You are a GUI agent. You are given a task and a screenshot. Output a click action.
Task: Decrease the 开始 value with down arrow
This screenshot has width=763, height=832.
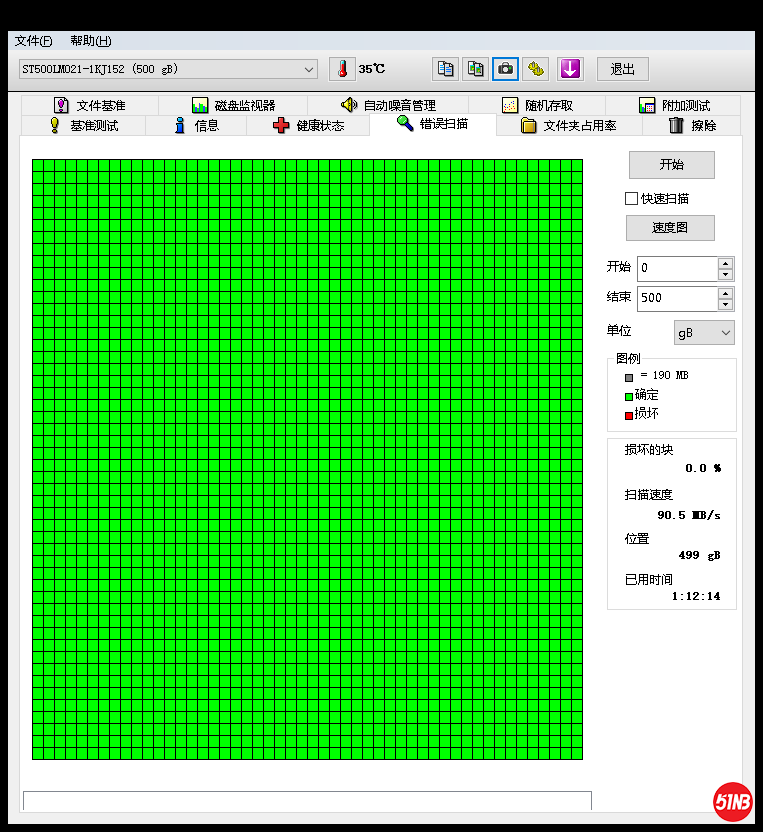click(725, 274)
